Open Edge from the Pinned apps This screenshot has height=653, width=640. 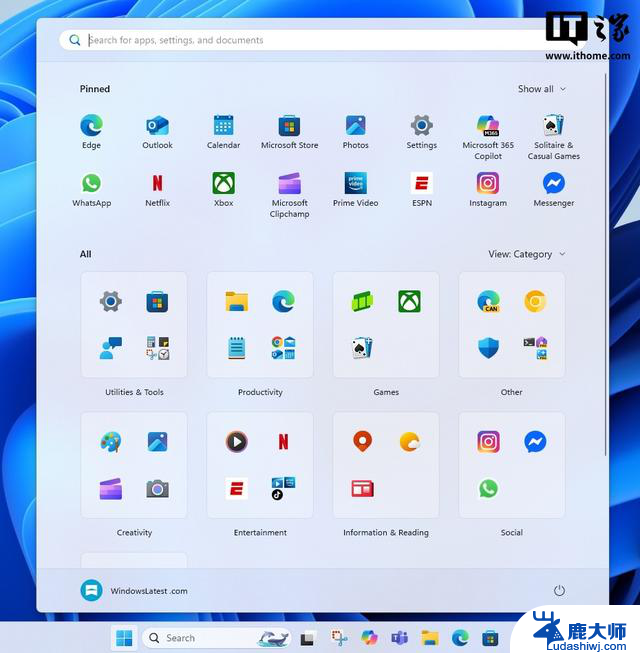point(92,132)
